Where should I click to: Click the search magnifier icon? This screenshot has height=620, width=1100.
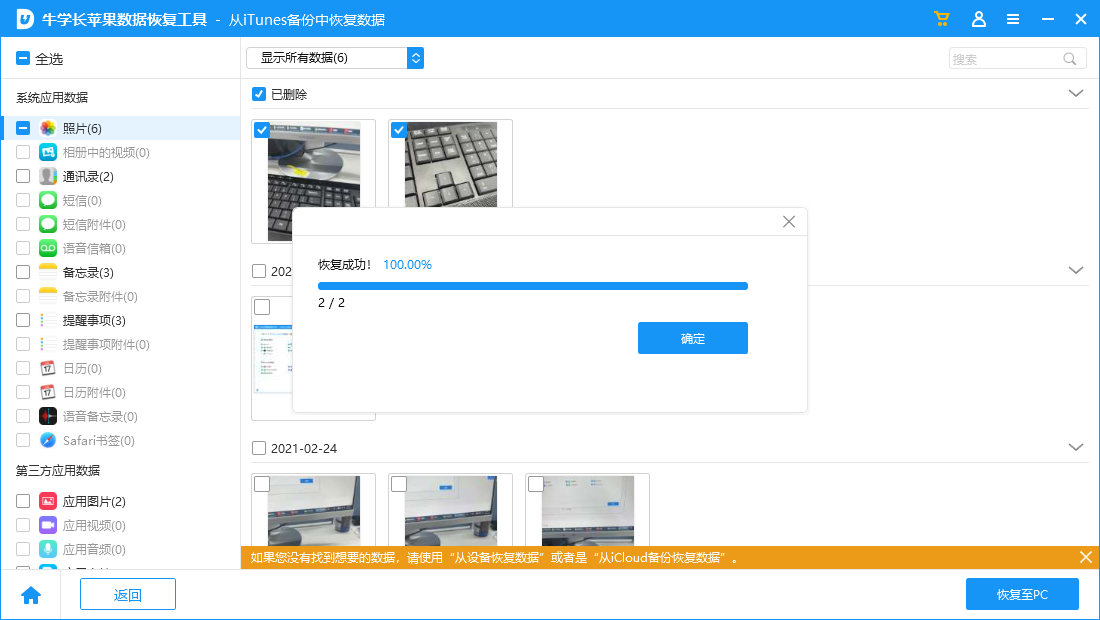[x=1070, y=59]
